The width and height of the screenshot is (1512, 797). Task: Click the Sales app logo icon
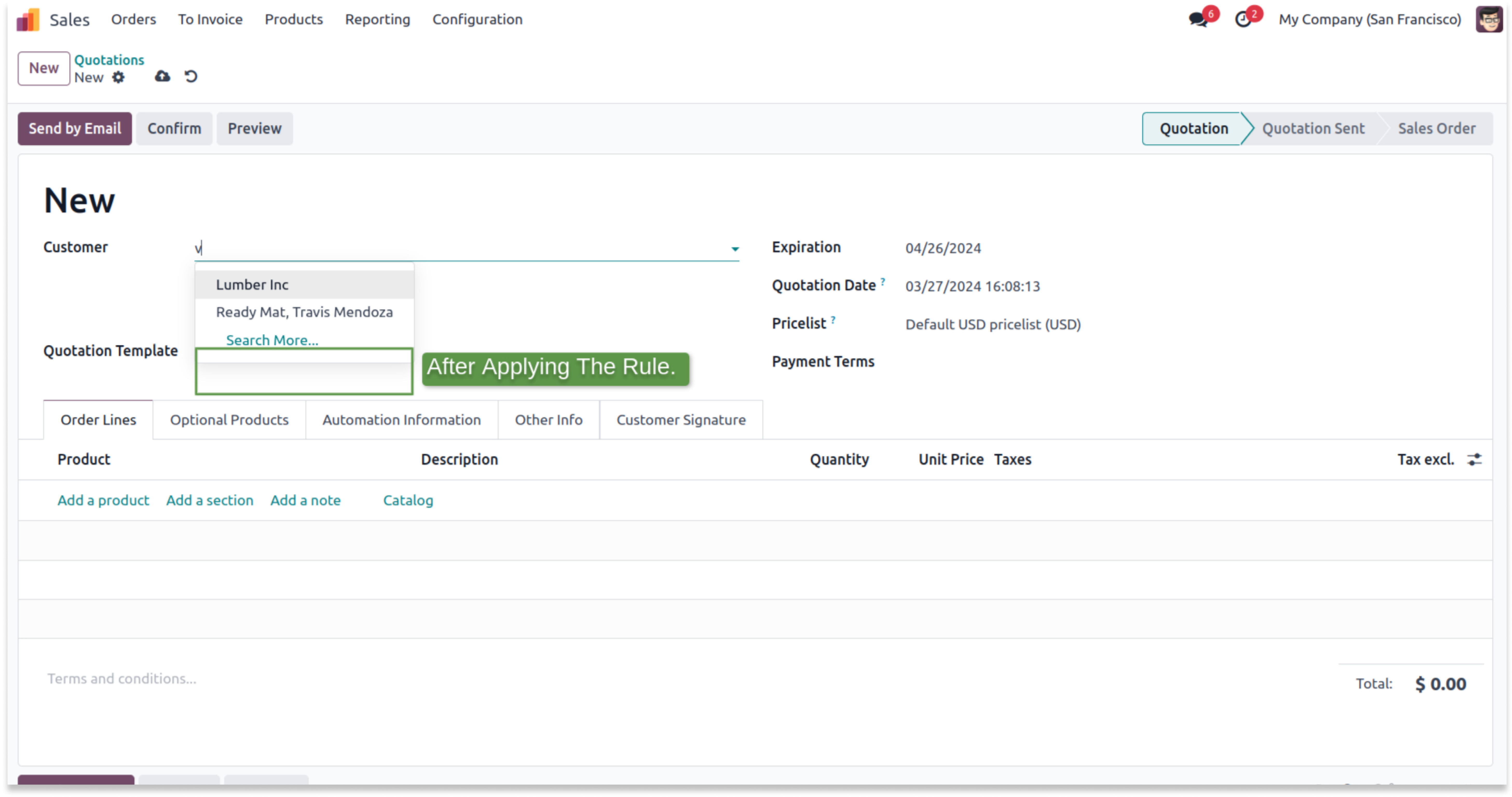pos(28,19)
